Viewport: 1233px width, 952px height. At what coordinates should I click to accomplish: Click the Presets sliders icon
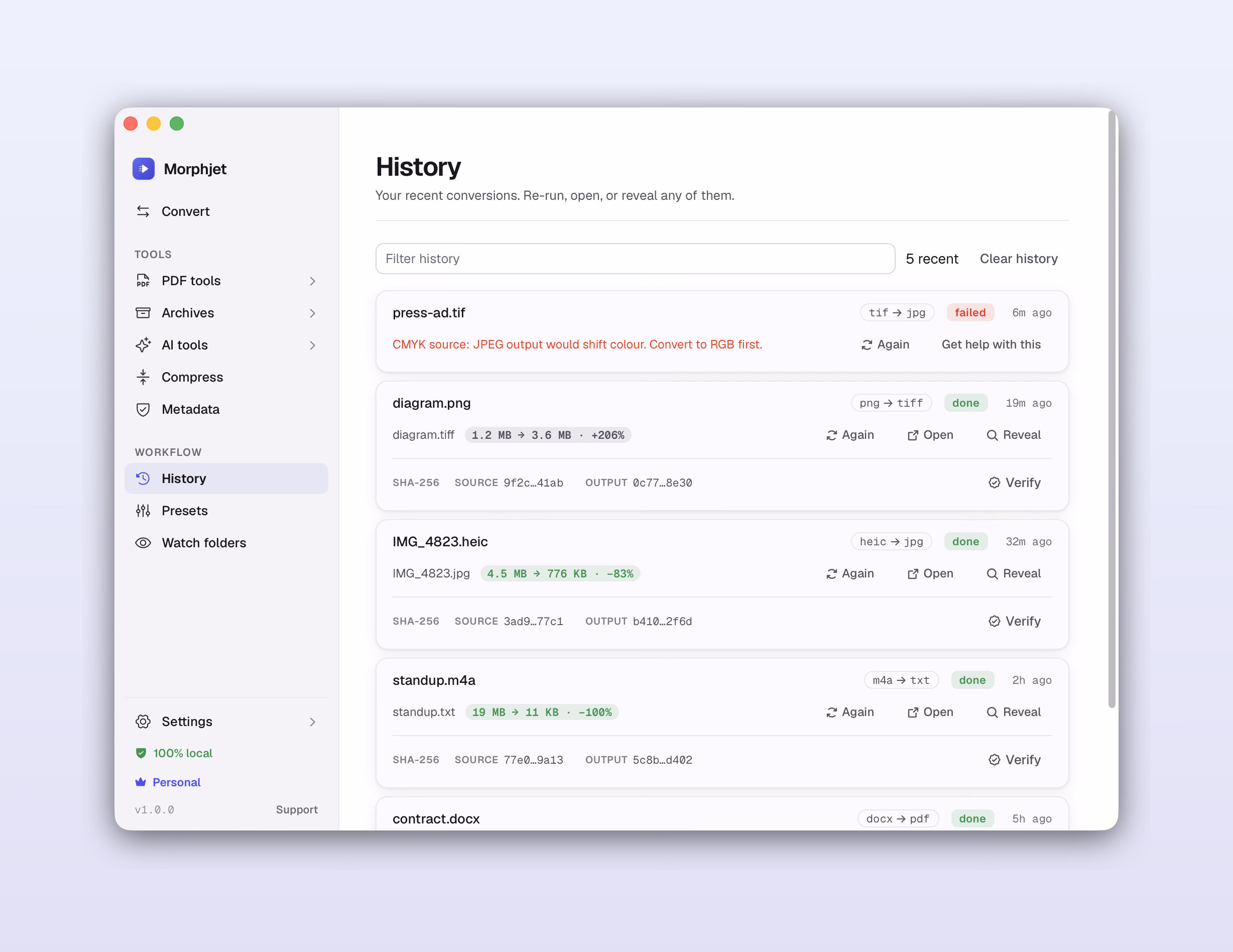pyautogui.click(x=144, y=511)
